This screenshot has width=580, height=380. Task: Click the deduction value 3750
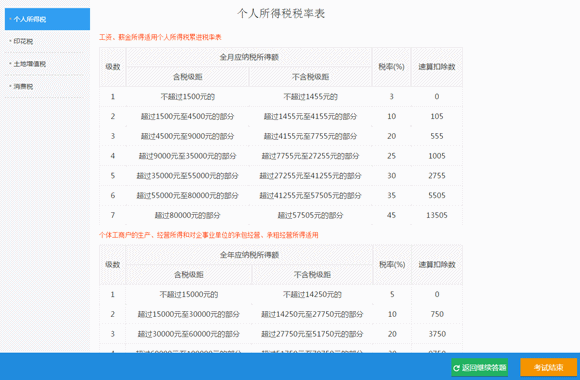click(x=437, y=334)
